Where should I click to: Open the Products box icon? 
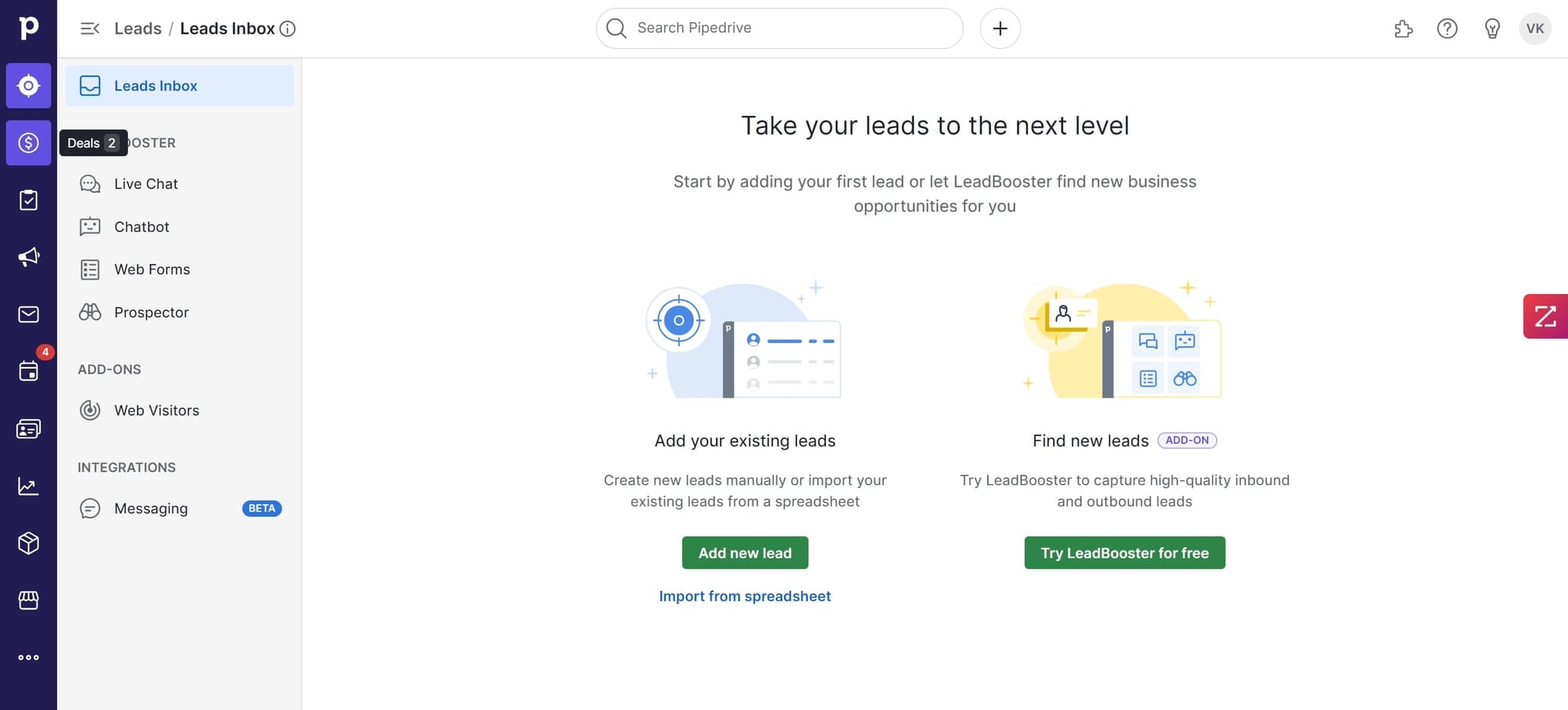point(28,543)
